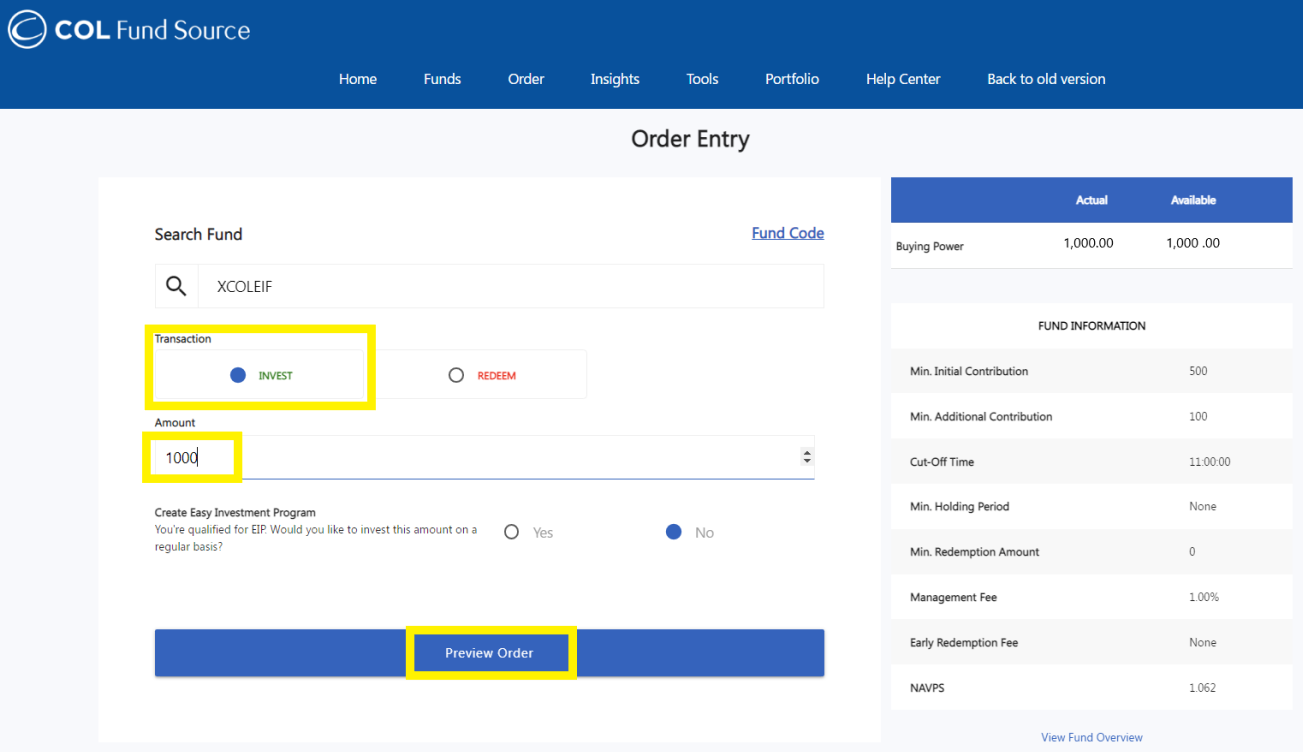Open the Portfolio menu
1303x752 pixels.
792,79
